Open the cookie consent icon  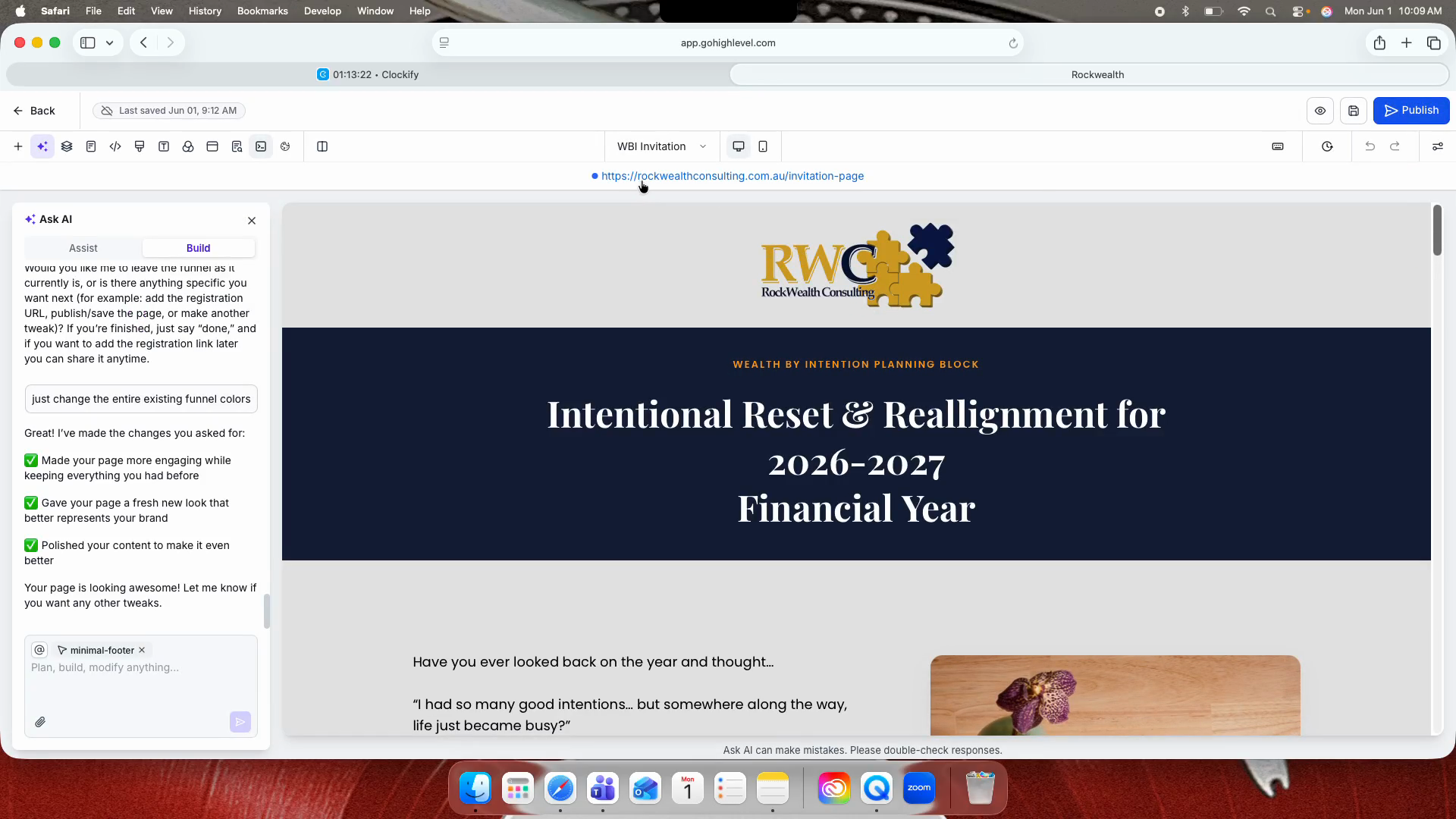point(285,146)
